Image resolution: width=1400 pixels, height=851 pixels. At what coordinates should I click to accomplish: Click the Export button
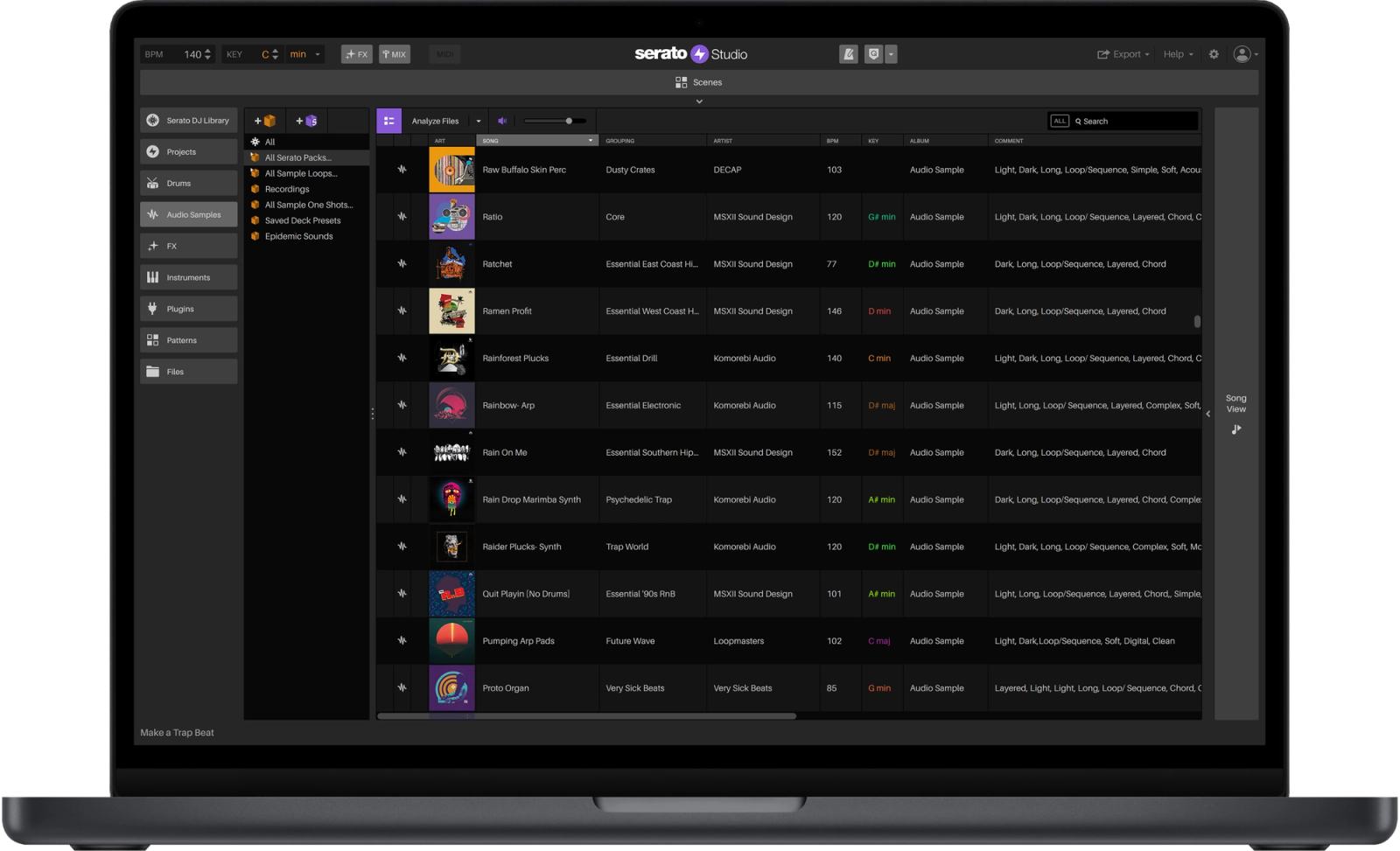click(x=1123, y=53)
